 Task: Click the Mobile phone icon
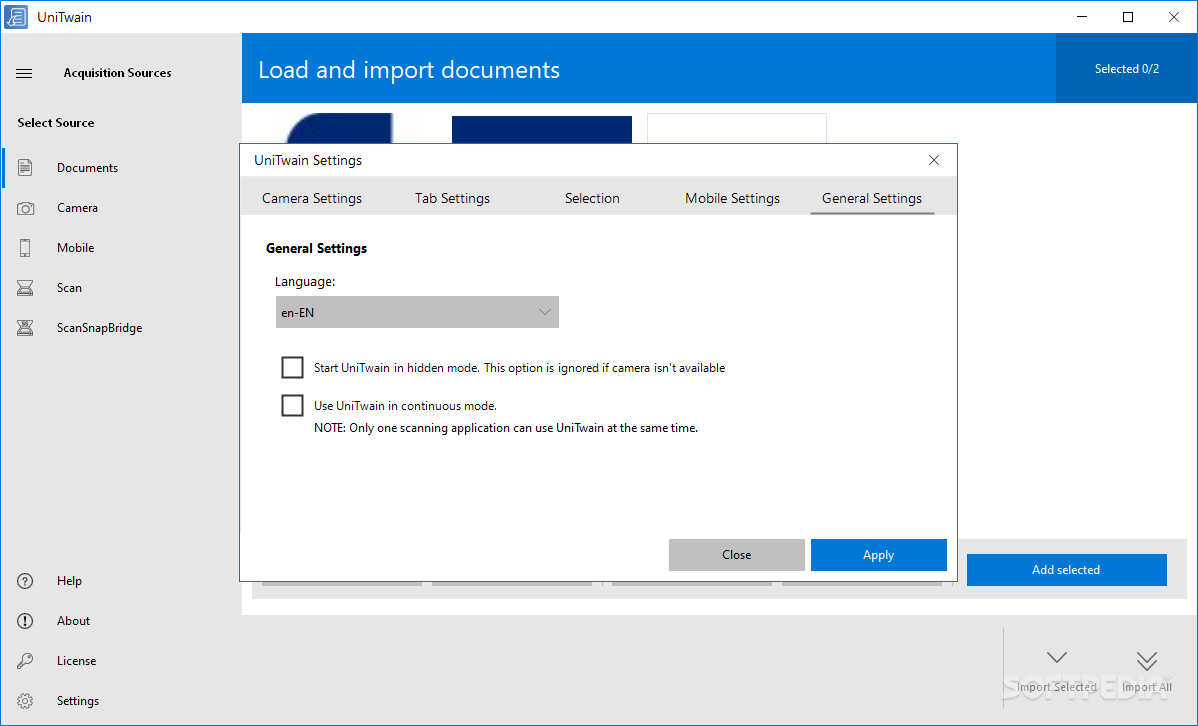click(x=25, y=248)
